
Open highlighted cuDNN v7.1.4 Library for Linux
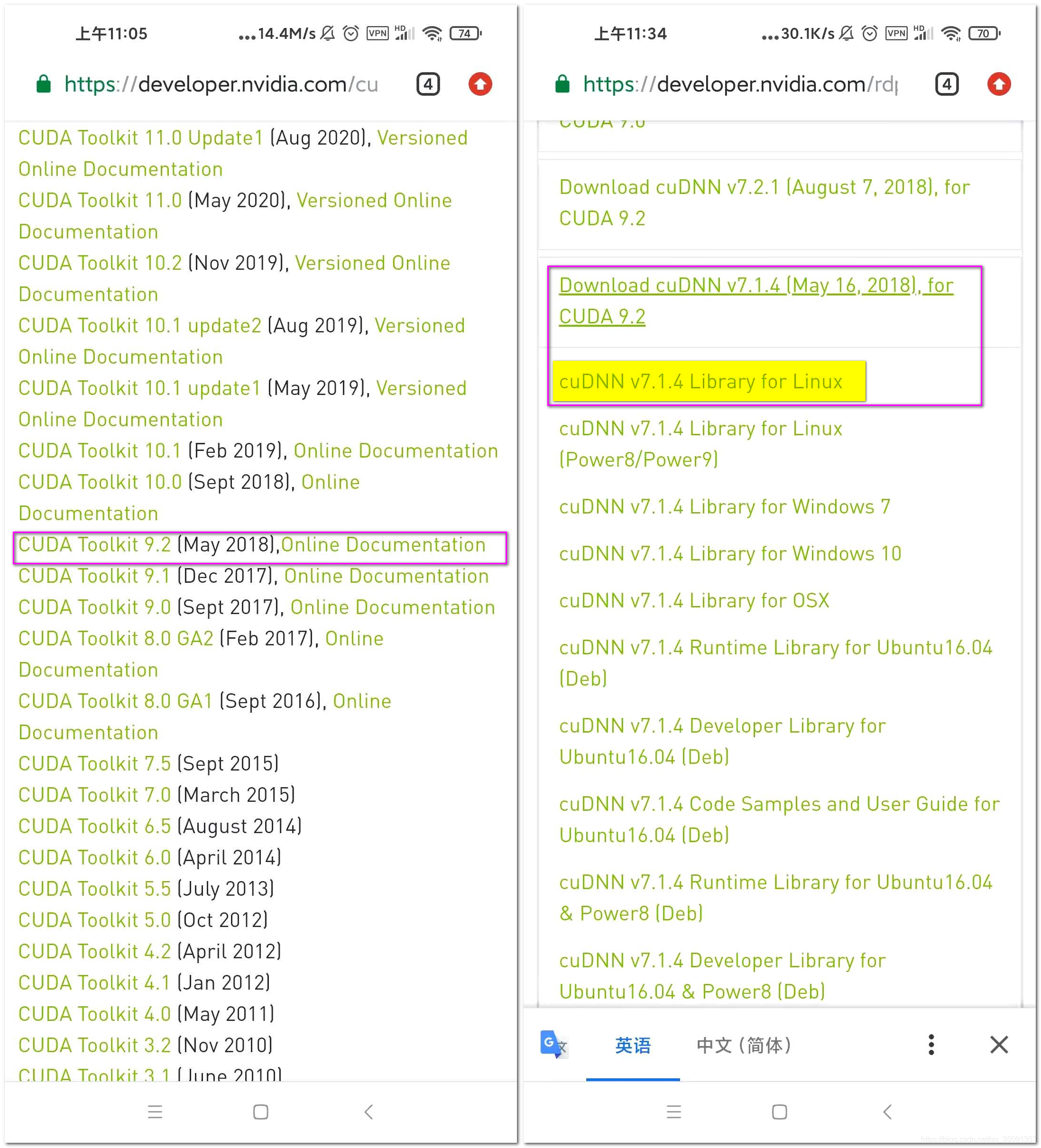700,382
